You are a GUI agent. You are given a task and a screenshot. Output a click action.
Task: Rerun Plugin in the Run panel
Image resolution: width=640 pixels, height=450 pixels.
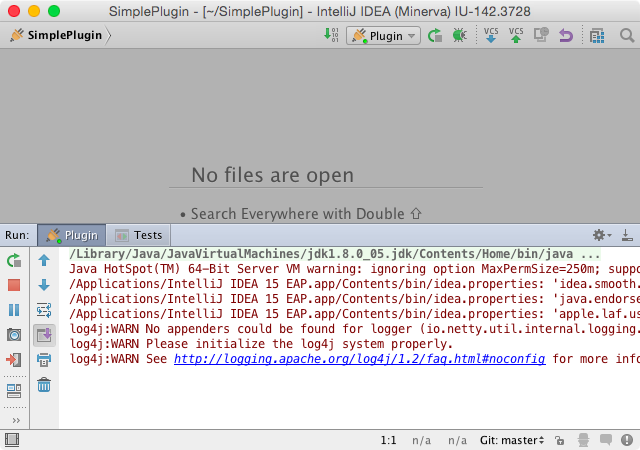[14, 260]
